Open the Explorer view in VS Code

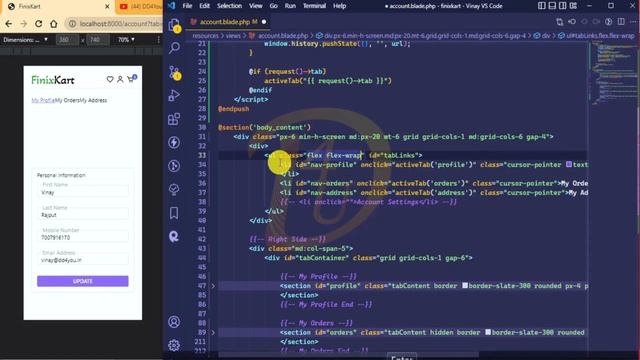click(x=174, y=24)
